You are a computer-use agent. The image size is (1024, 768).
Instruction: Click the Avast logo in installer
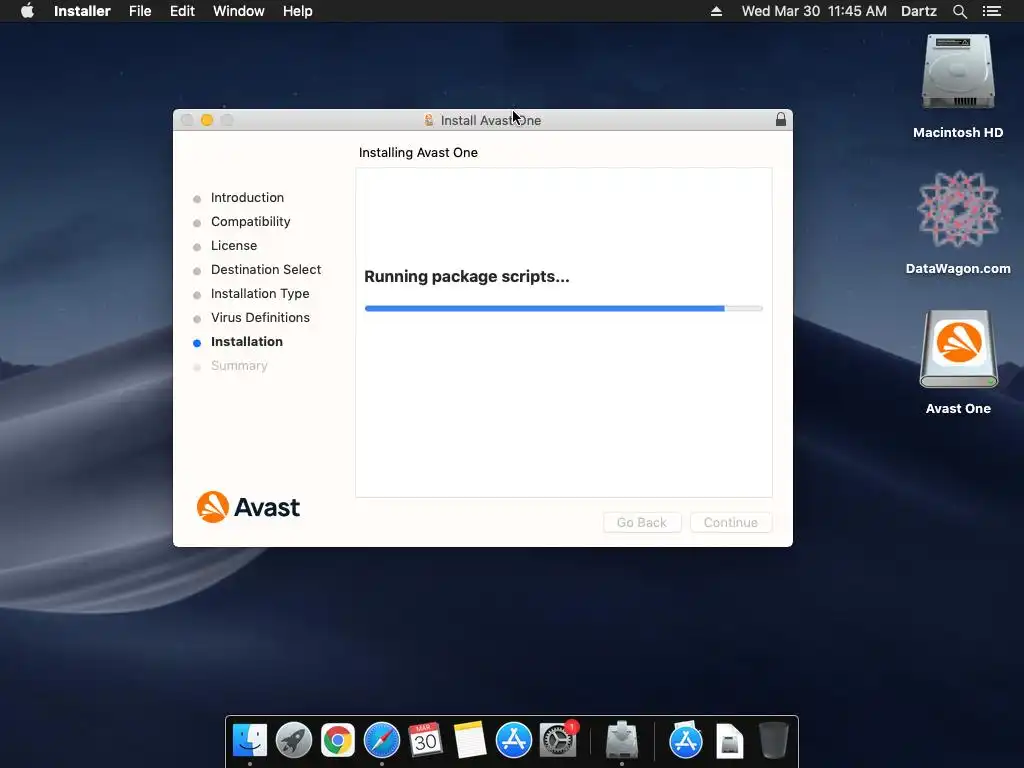[x=248, y=507]
